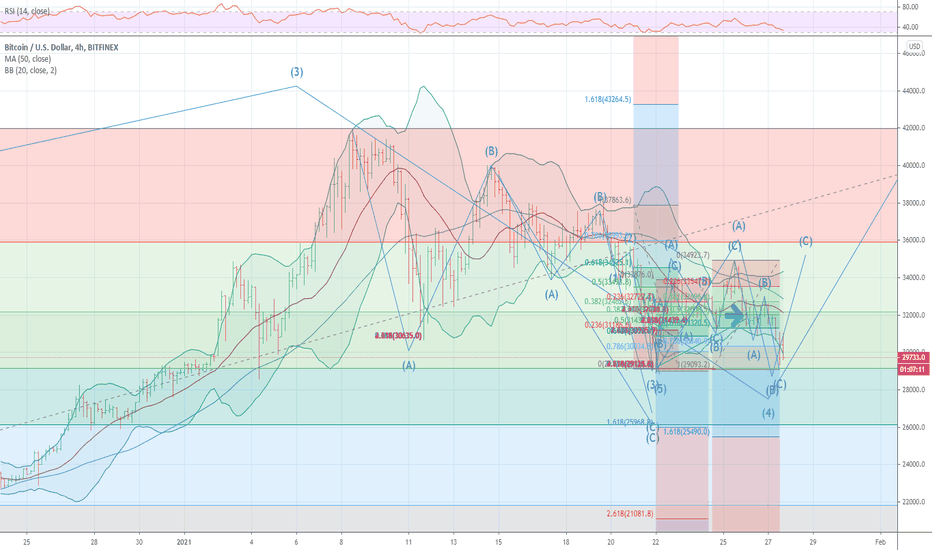Select the RSI (14, close) indicator legend

click(x=27, y=11)
